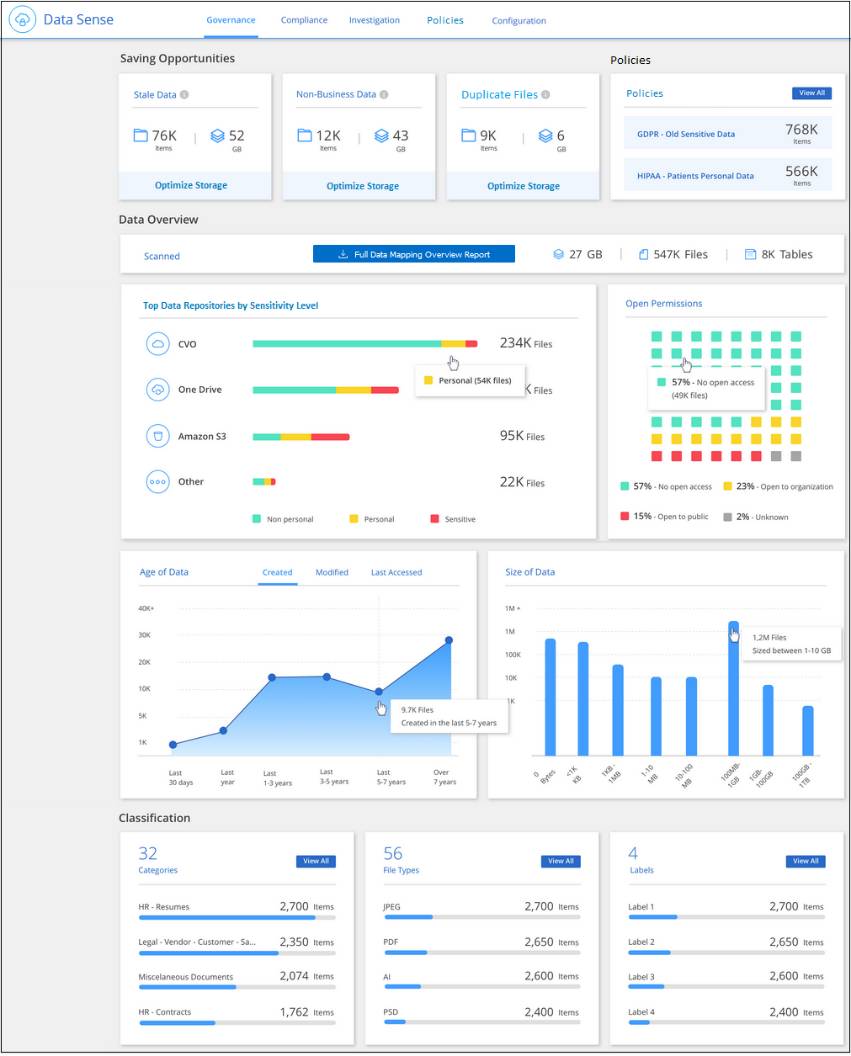
Task: Download Full Data Mapping Overview Report
Action: tap(414, 255)
